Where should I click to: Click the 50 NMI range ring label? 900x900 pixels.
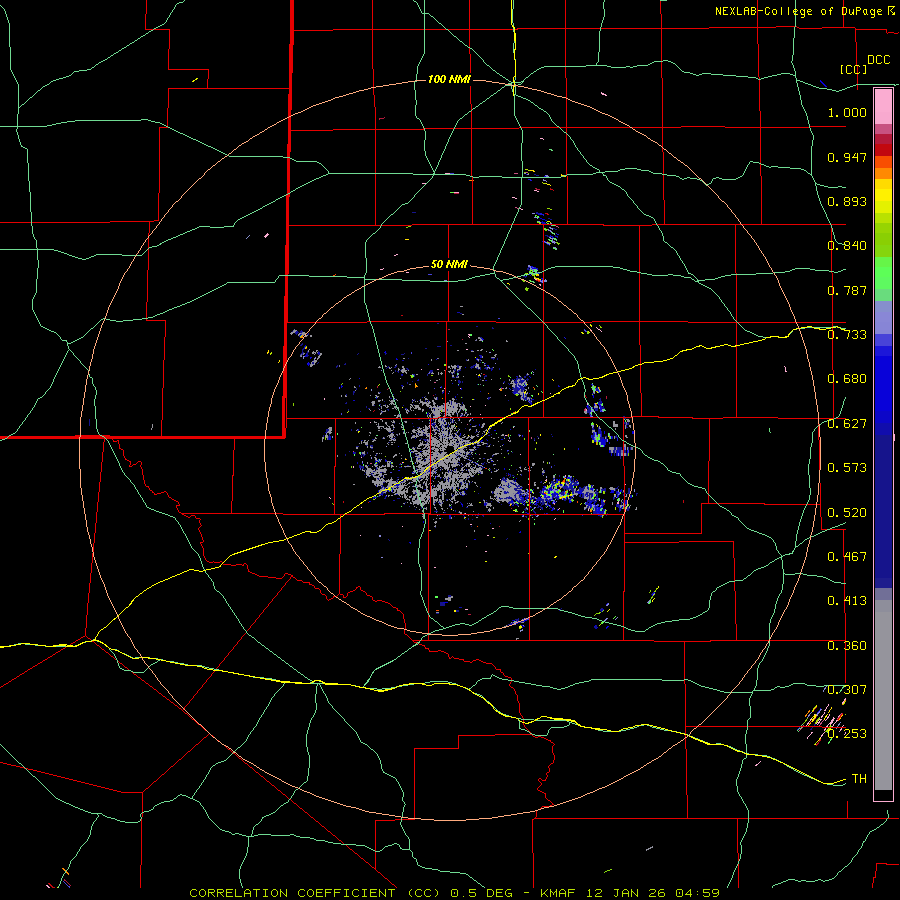click(x=449, y=264)
